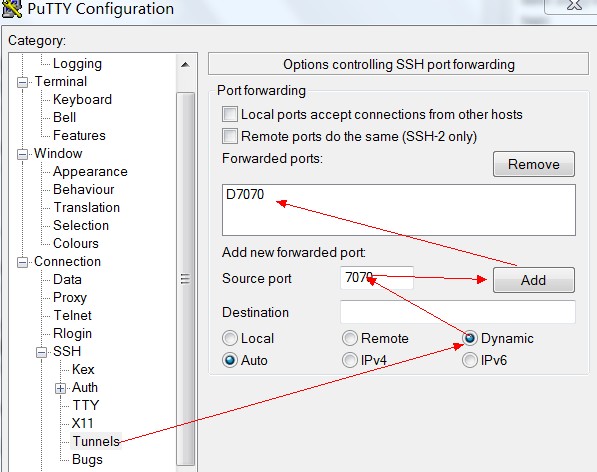Check Remote ports do the same option
Screen dimensions: 597x472
click(230, 136)
